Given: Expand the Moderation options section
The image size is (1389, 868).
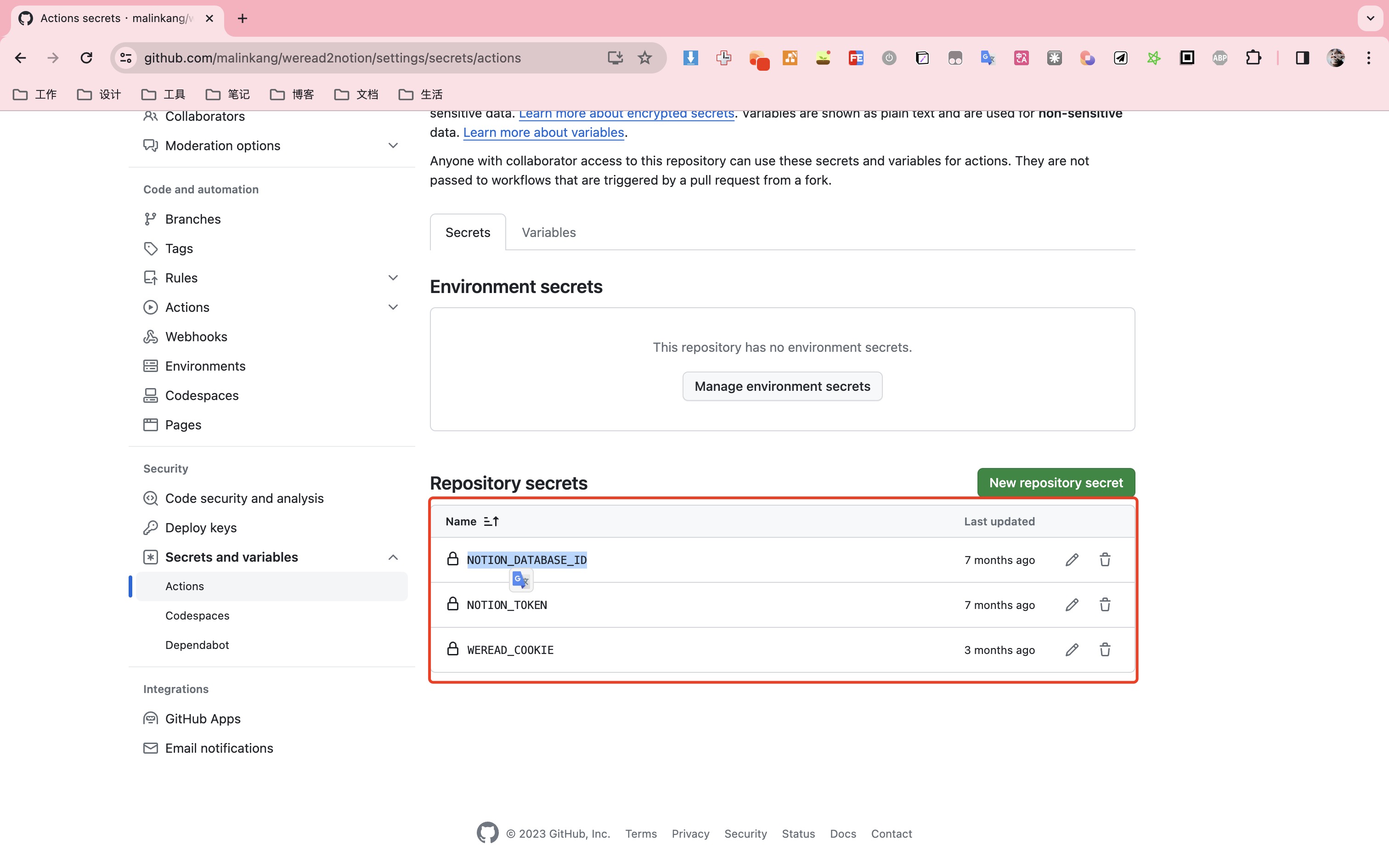Looking at the screenshot, I should tap(393, 146).
